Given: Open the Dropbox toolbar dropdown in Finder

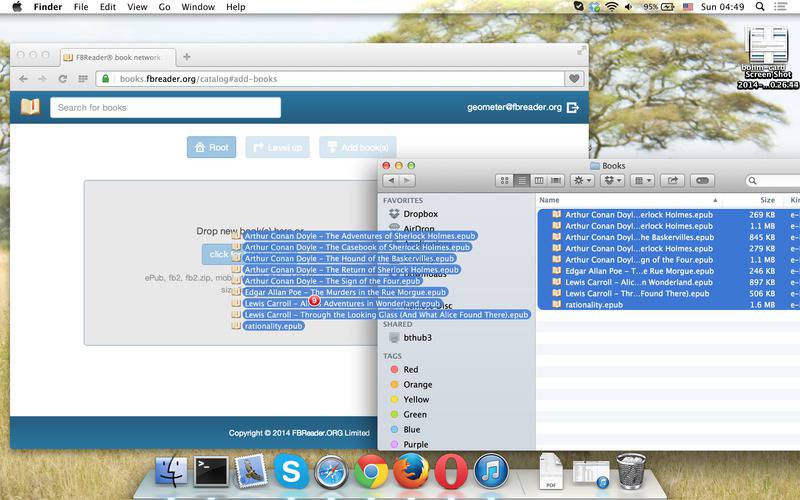Looking at the screenshot, I should click(612, 181).
